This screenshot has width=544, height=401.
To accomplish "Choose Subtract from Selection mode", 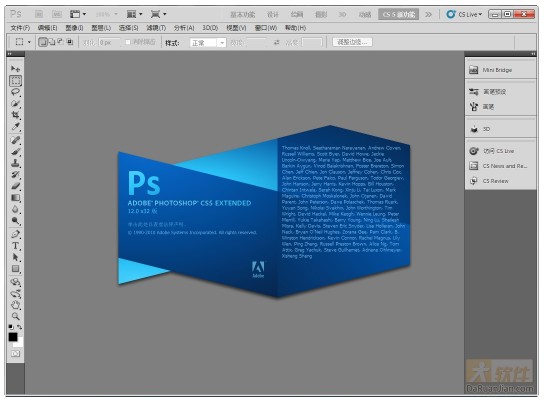I will coord(60,42).
